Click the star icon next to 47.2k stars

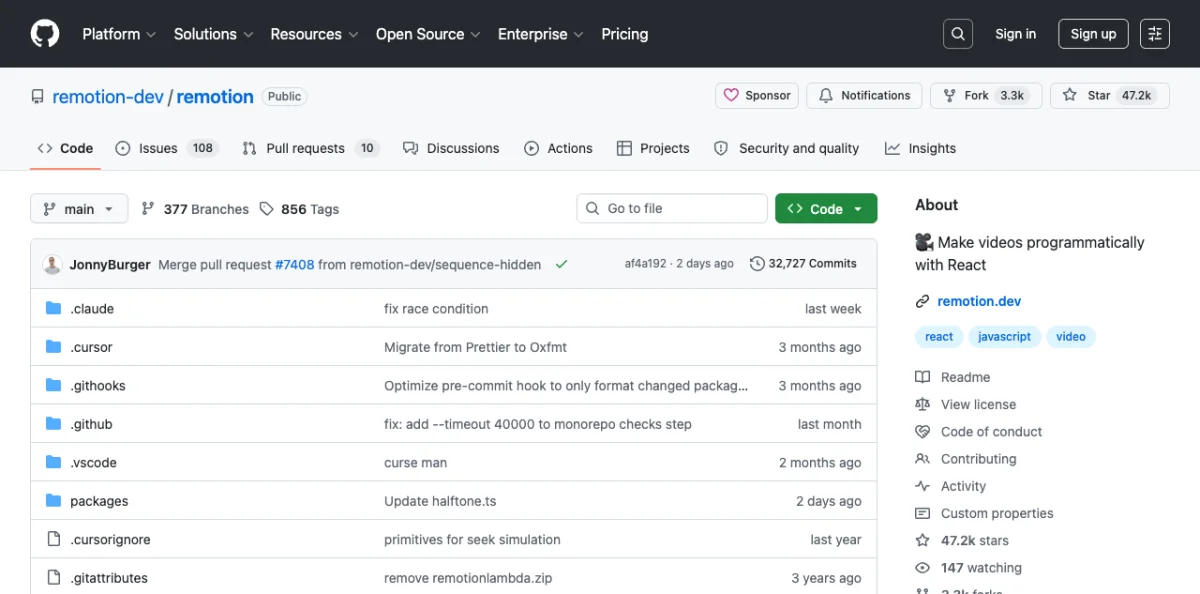[923, 540]
